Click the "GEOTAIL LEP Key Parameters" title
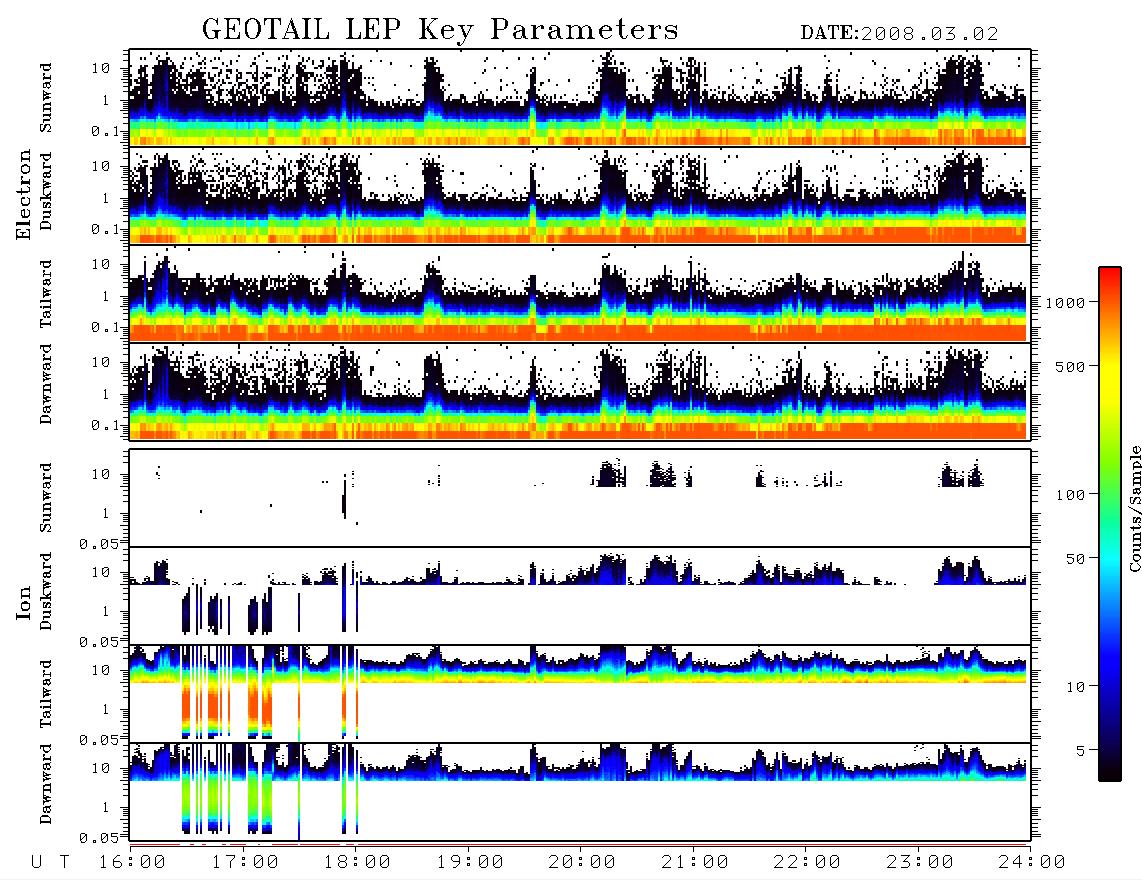Image resolution: width=1142 pixels, height=880 pixels. pyautogui.click(x=440, y=30)
